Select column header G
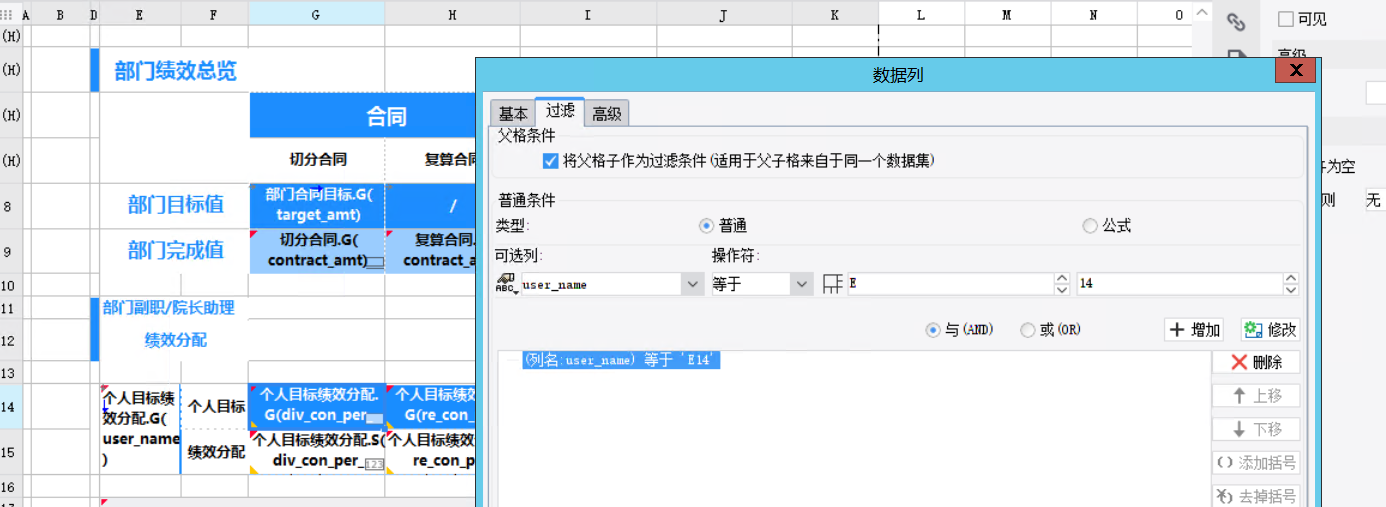Screen dimensions: 1386x507 coord(316,13)
